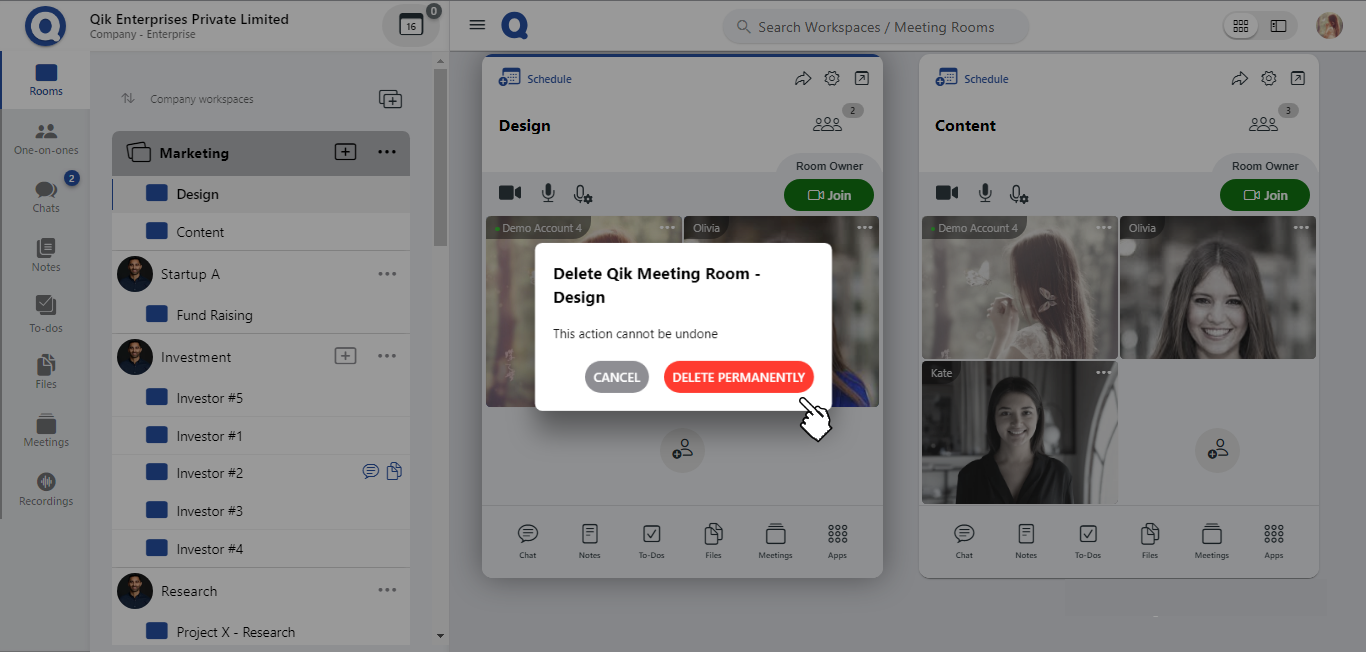This screenshot has height=652, width=1366.
Task: Open Content room in new window
Action: (x=1297, y=78)
